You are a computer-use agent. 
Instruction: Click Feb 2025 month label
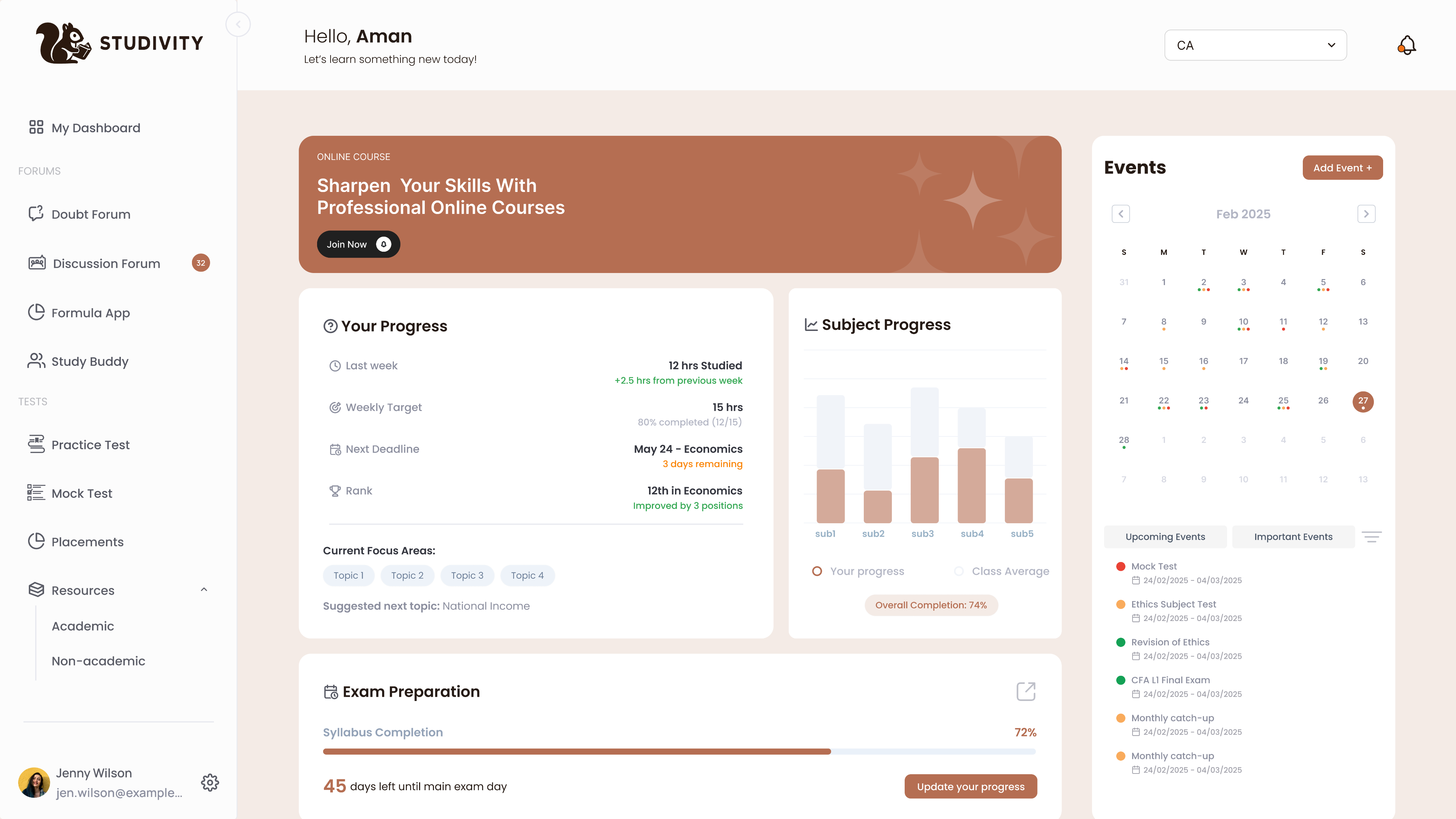coord(1243,214)
